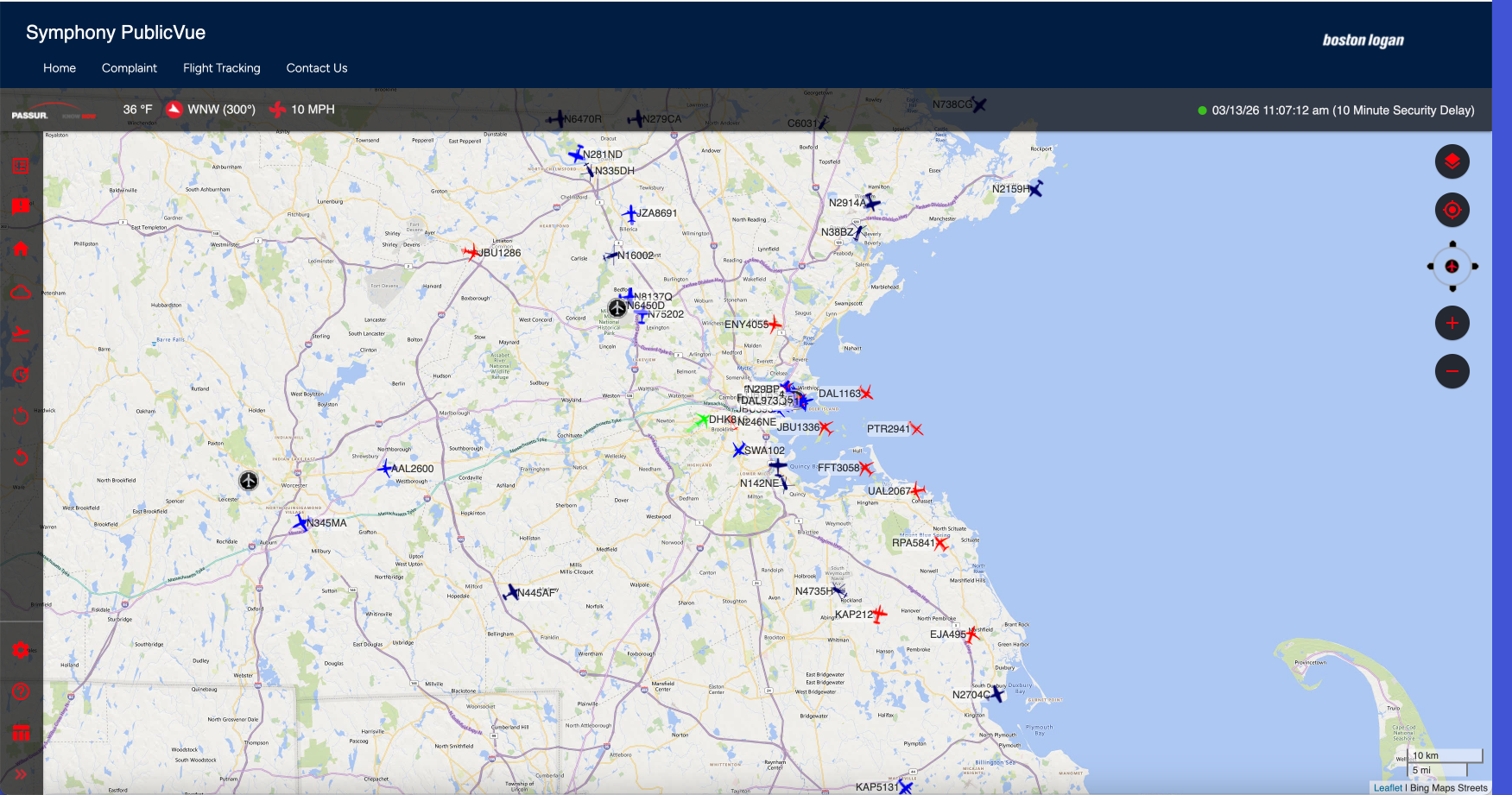Click the Leaflet attribution link

coord(1388,787)
